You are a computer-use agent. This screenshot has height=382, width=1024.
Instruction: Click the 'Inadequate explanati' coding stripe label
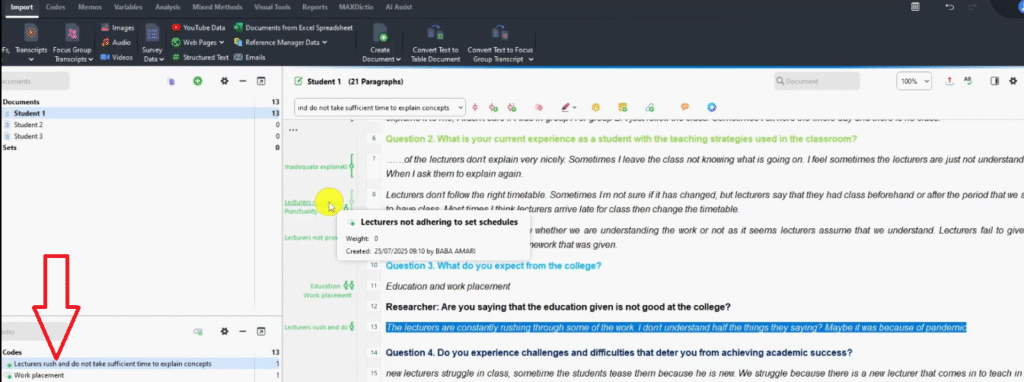tap(316, 167)
